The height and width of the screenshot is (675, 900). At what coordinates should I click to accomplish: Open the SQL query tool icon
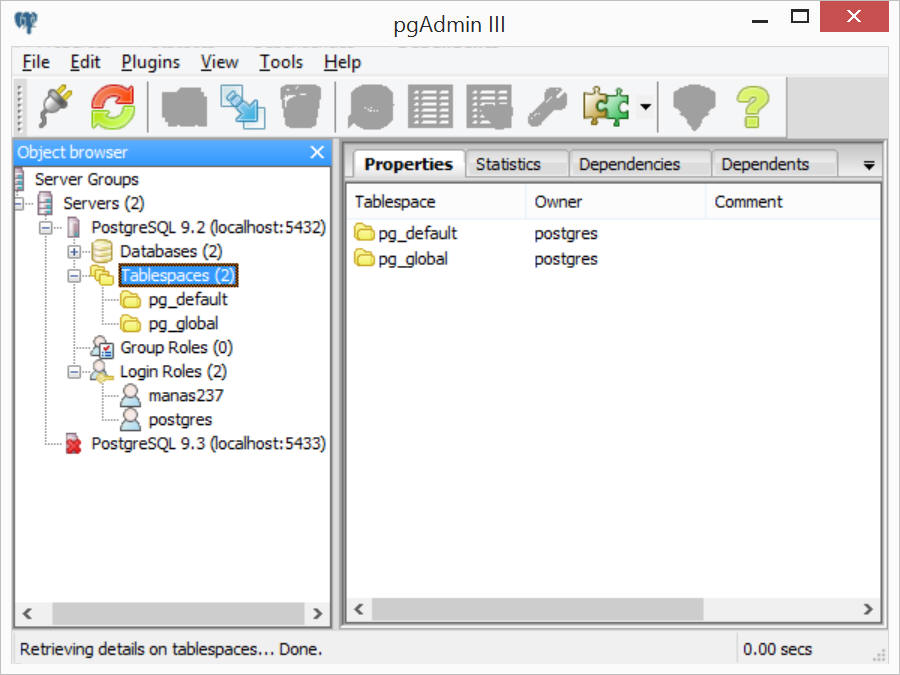point(371,107)
